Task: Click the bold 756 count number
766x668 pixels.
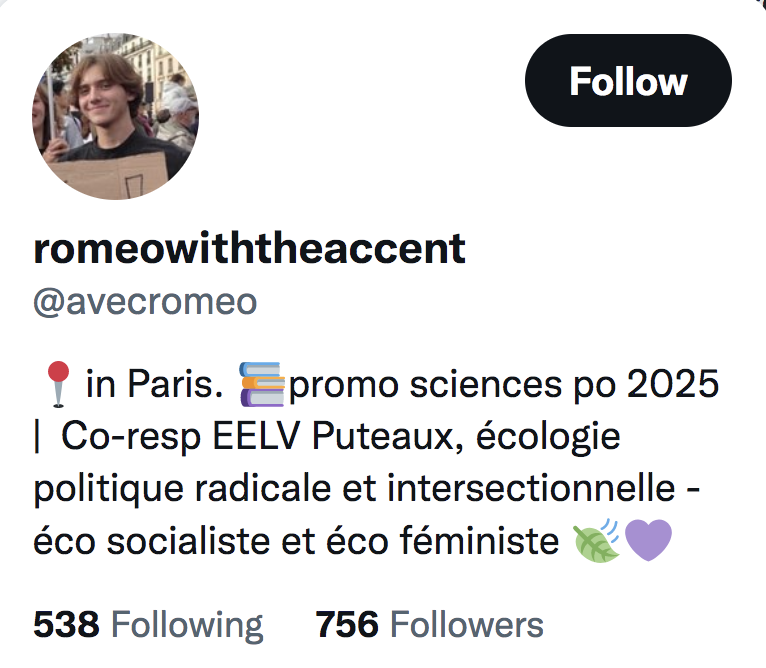Action: click(x=347, y=625)
